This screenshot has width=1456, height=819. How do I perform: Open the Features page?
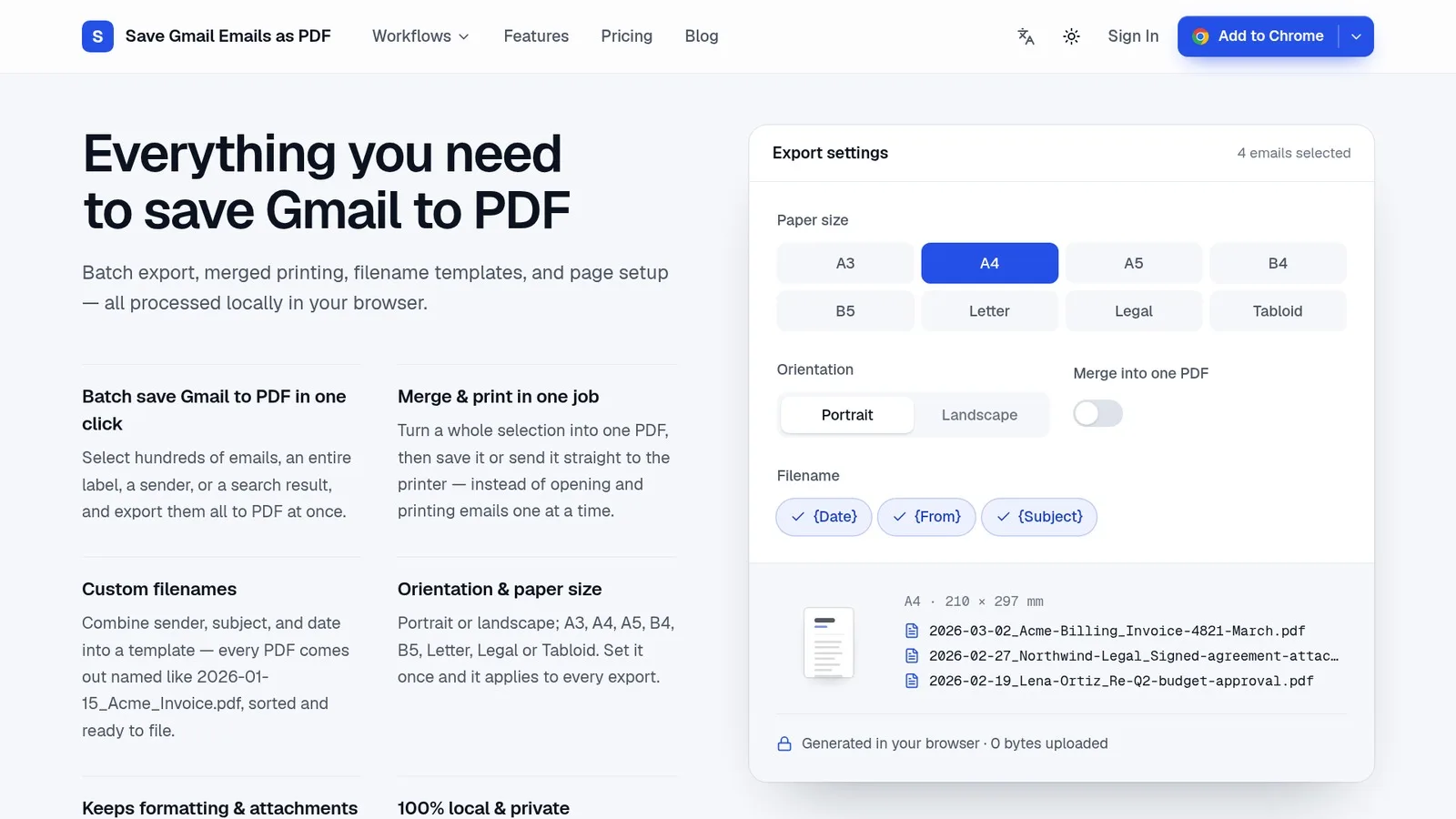coord(536,36)
